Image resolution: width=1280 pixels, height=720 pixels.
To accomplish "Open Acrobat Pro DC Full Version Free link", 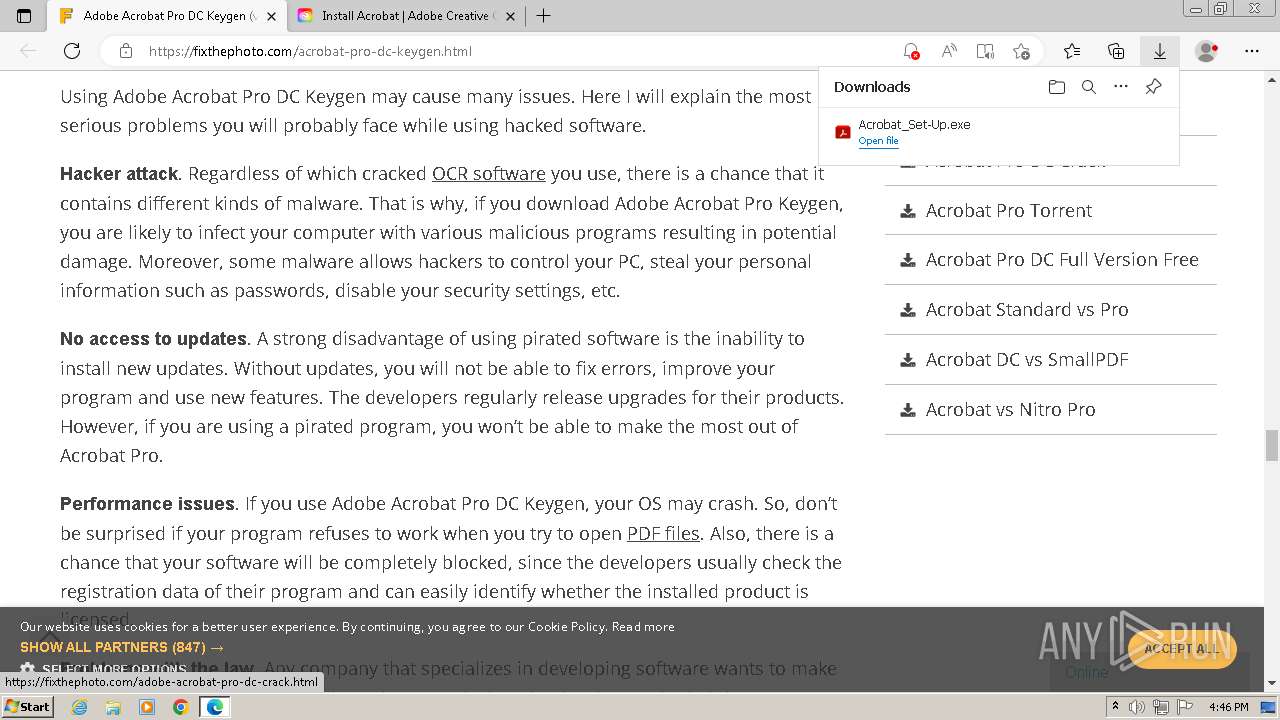I will pos(1062,259).
